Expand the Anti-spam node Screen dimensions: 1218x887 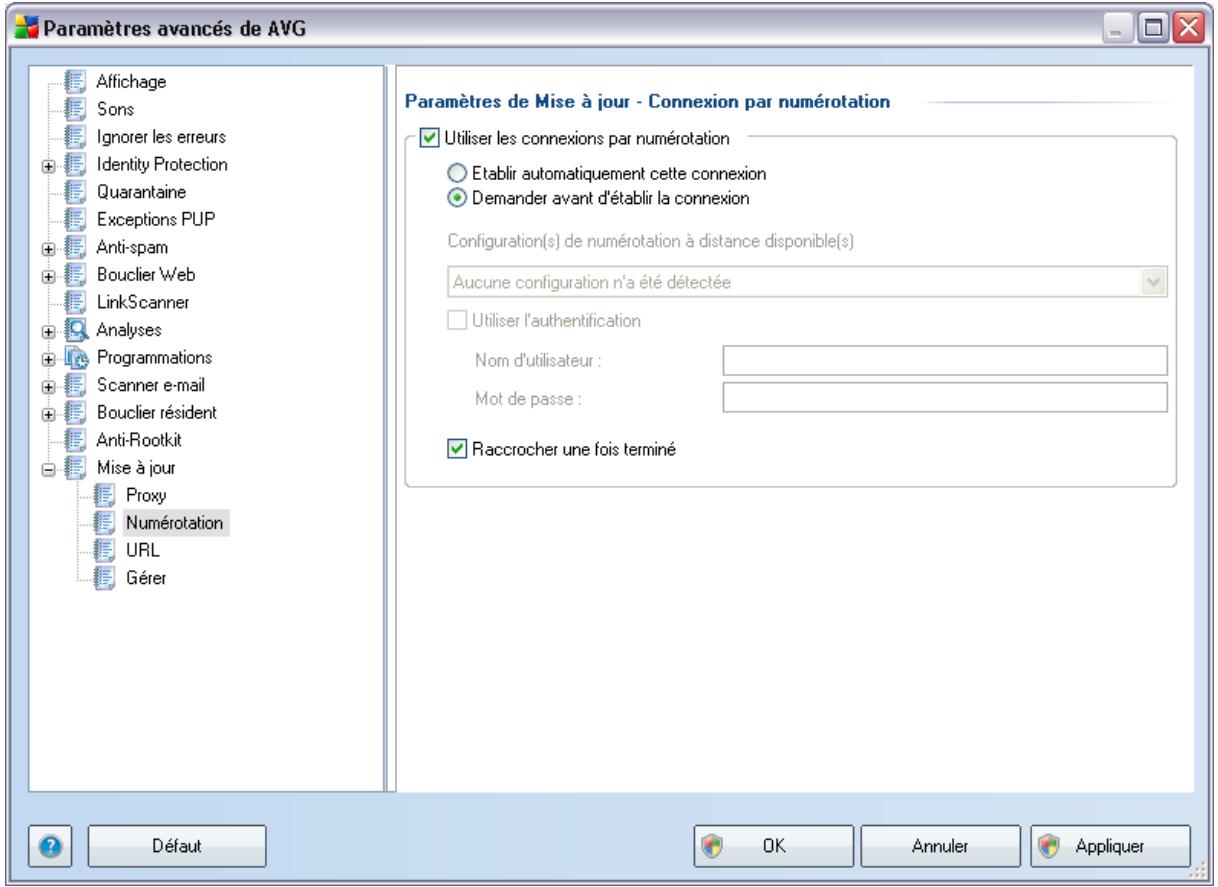click(48, 247)
